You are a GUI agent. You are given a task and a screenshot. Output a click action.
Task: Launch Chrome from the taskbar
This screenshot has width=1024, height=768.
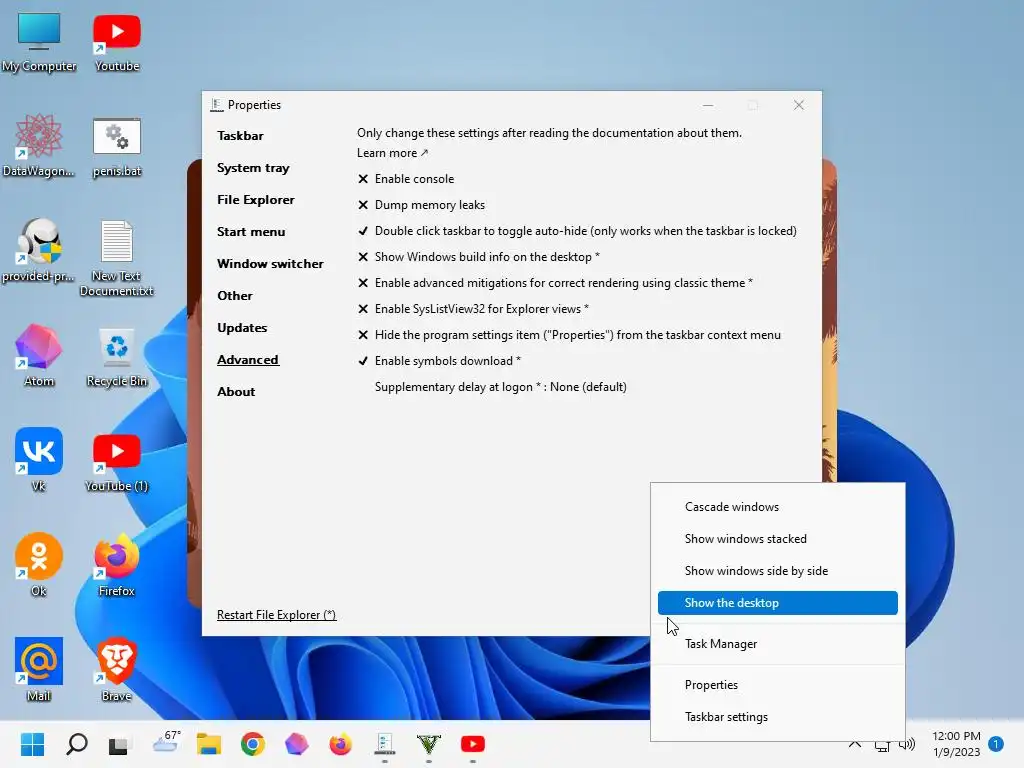(253, 744)
